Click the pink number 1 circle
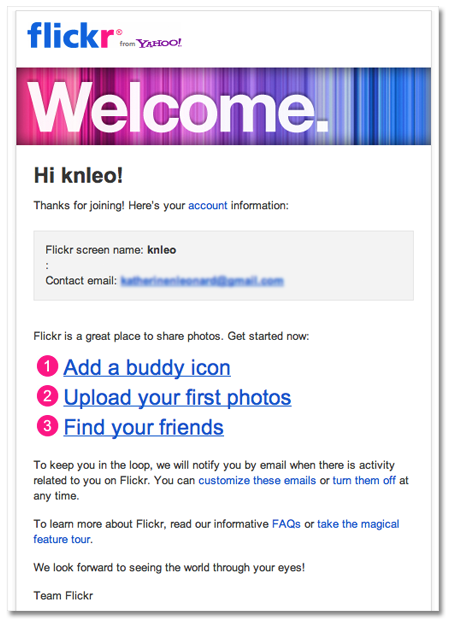The image size is (450, 620). click(47, 366)
